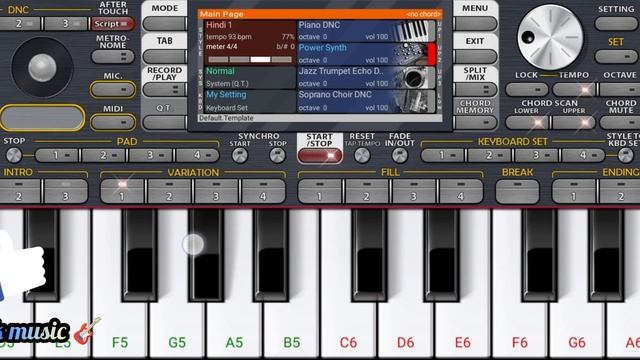Click the RESET tap tempo button
Image resolution: width=640 pixels, height=360 pixels.
click(362, 155)
